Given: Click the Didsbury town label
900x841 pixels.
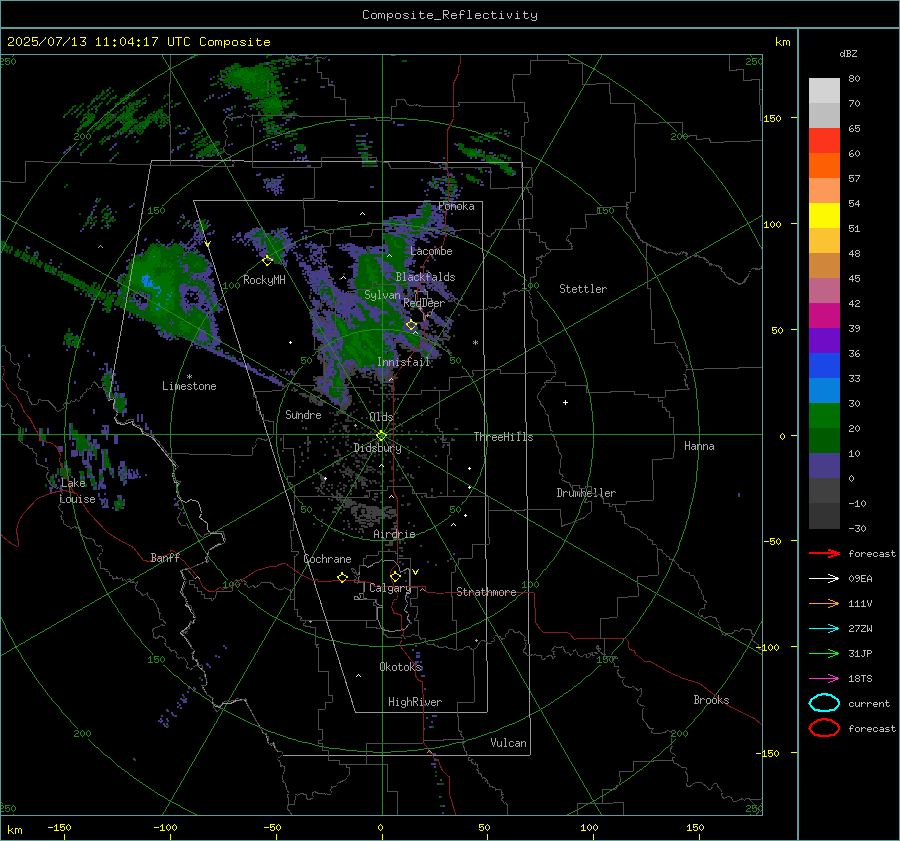Looking at the screenshot, I should [x=377, y=448].
